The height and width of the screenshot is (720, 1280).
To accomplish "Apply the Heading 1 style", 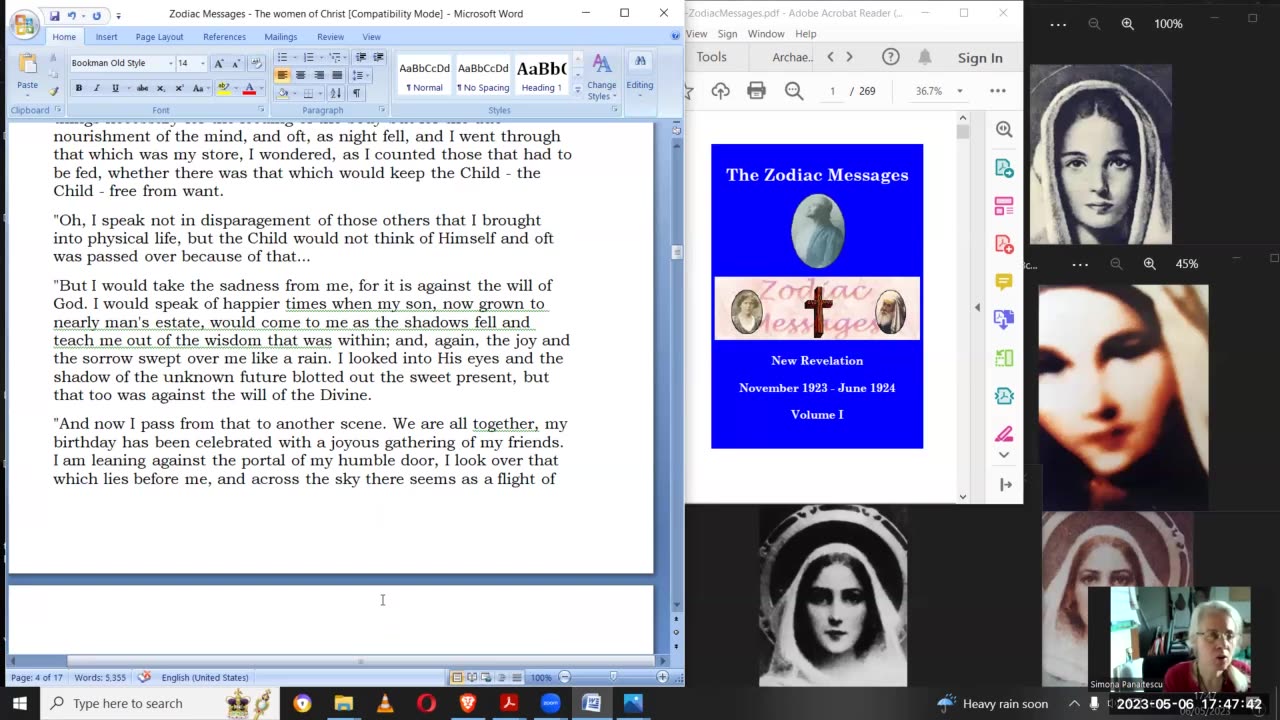I will coord(541,75).
